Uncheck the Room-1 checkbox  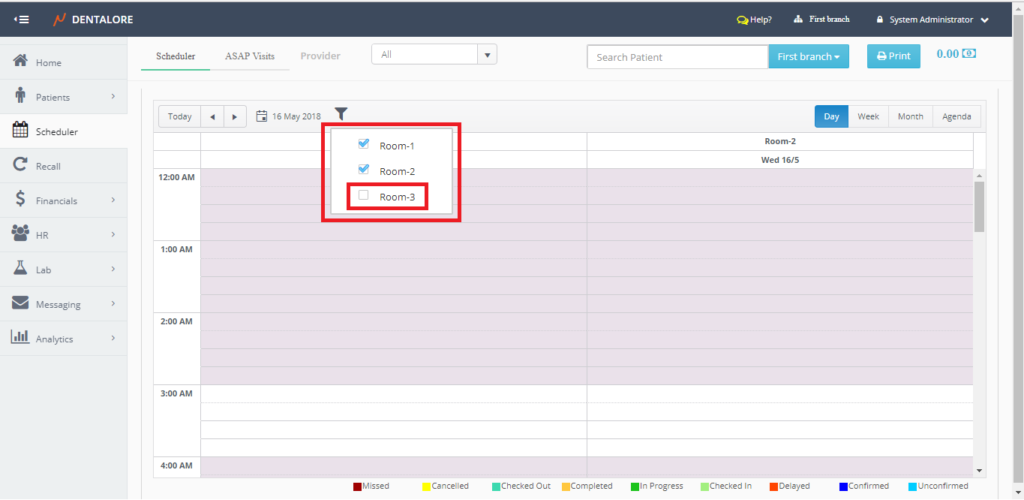pyautogui.click(x=364, y=144)
